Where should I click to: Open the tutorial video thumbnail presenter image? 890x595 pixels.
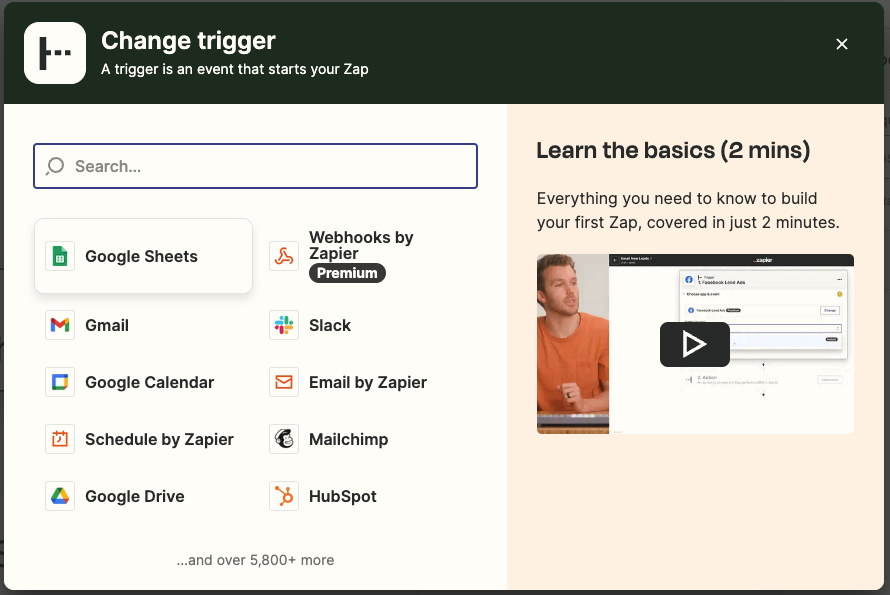[x=573, y=343]
